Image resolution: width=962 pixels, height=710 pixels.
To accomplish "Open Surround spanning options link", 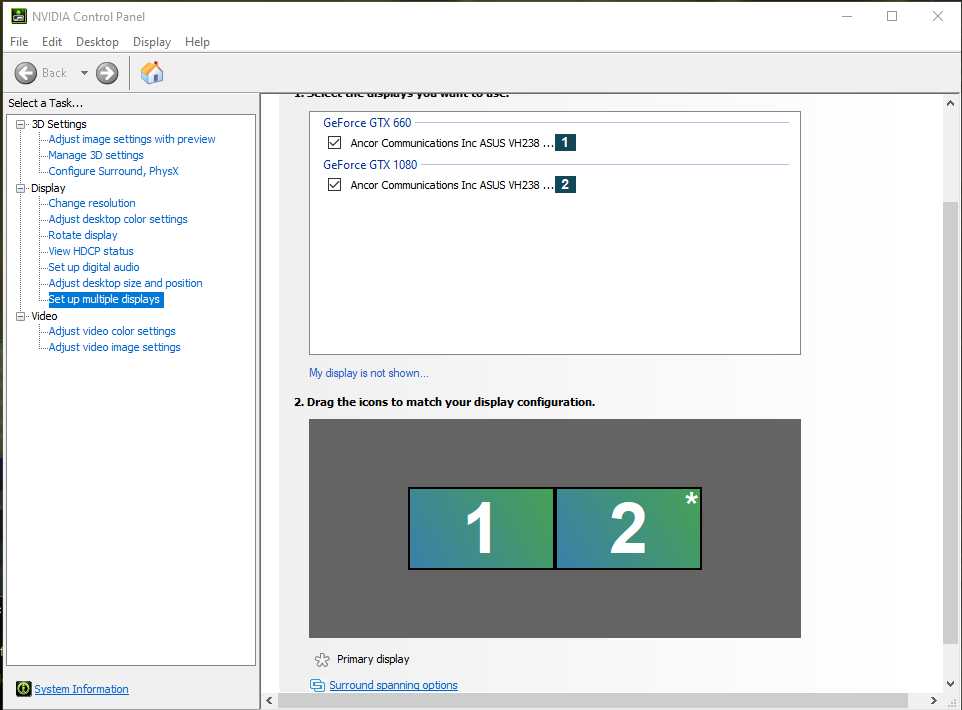I will pos(393,685).
